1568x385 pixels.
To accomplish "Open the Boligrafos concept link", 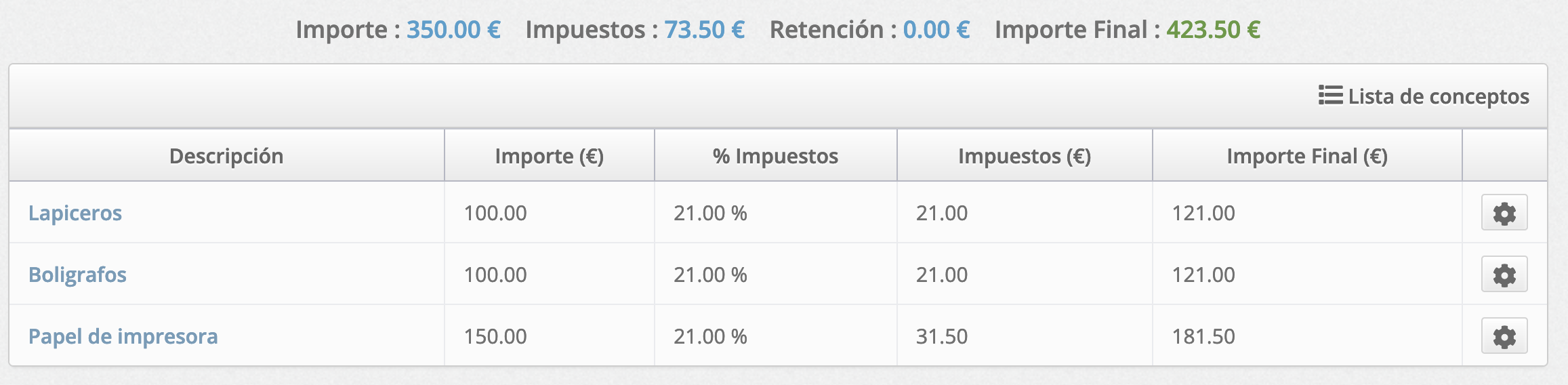I will click(x=77, y=275).
